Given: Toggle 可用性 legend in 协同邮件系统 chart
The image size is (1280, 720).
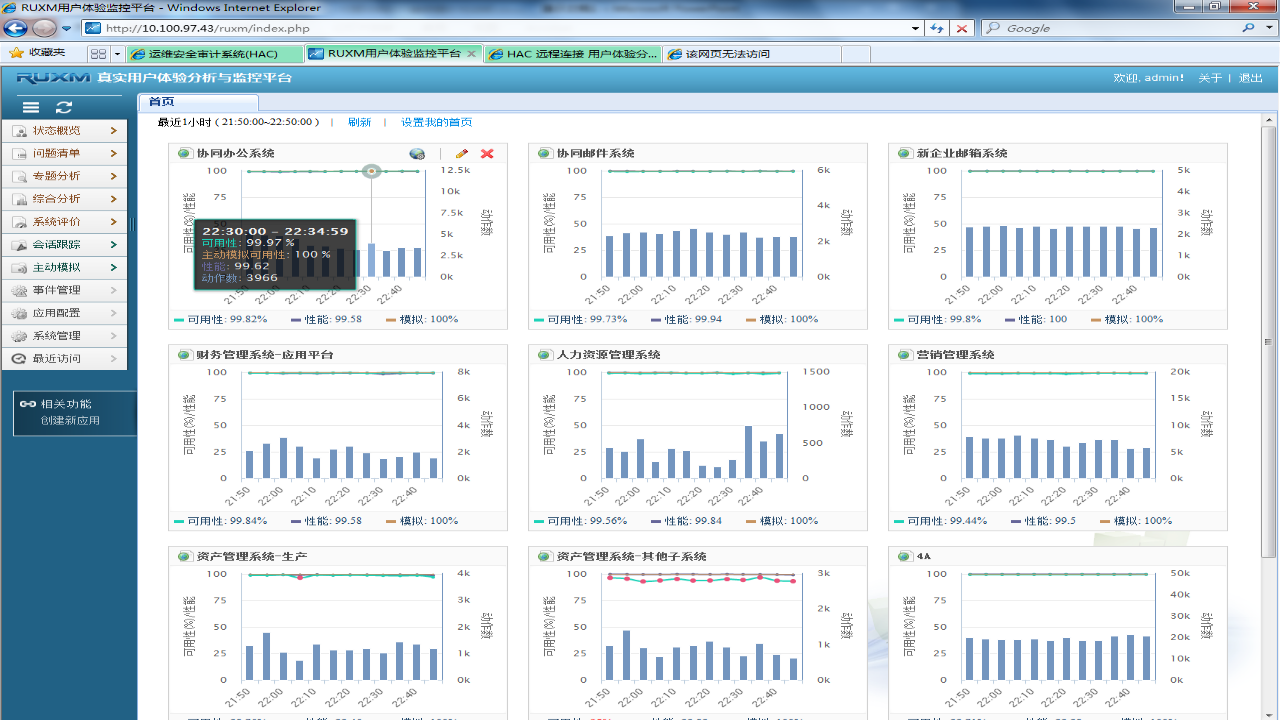Looking at the screenshot, I should pos(580,319).
